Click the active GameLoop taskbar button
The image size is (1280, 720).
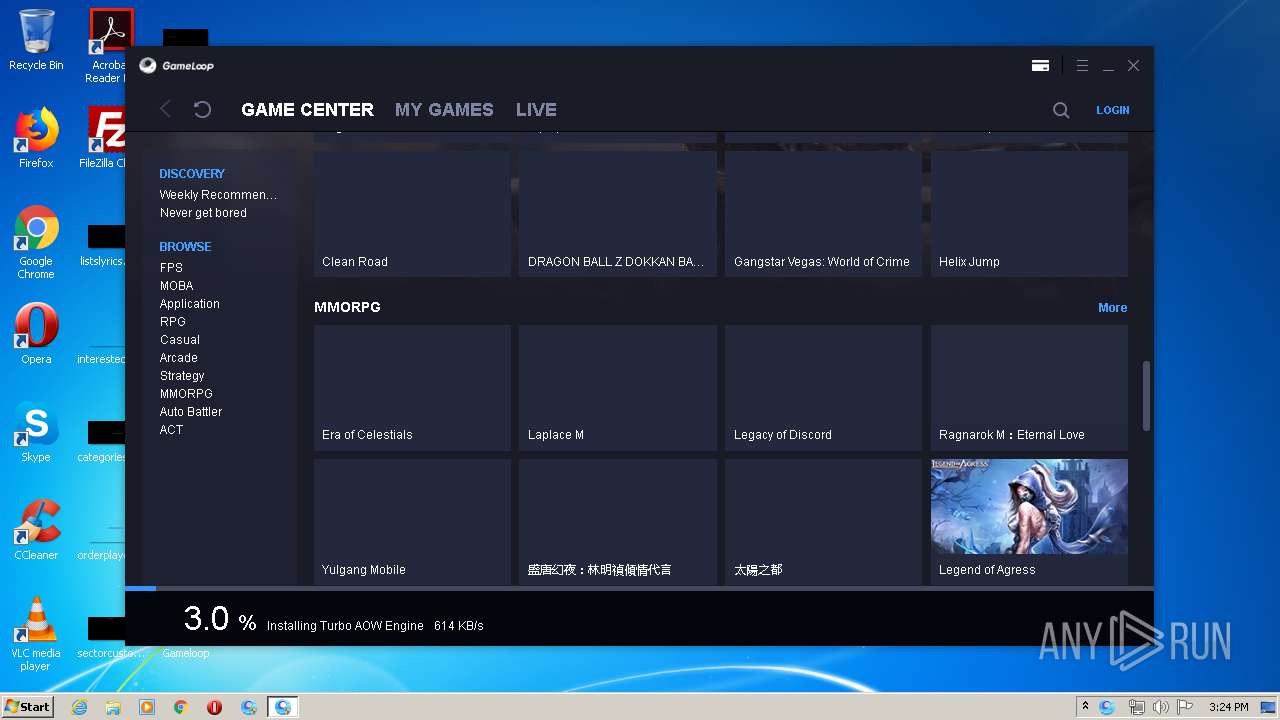(x=283, y=707)
